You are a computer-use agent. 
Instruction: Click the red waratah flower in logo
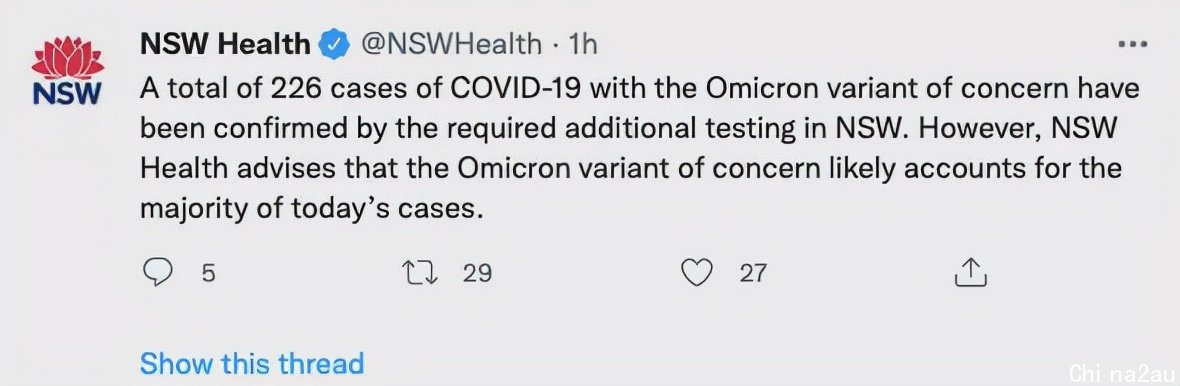[67, 58]
